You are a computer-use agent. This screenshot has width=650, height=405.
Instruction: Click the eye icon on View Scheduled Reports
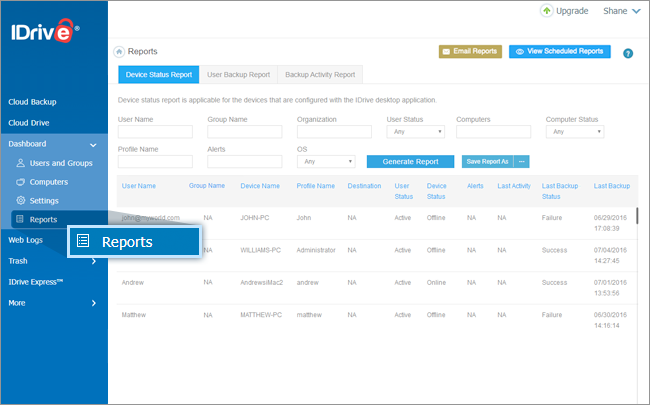click(x=519, y=51)
